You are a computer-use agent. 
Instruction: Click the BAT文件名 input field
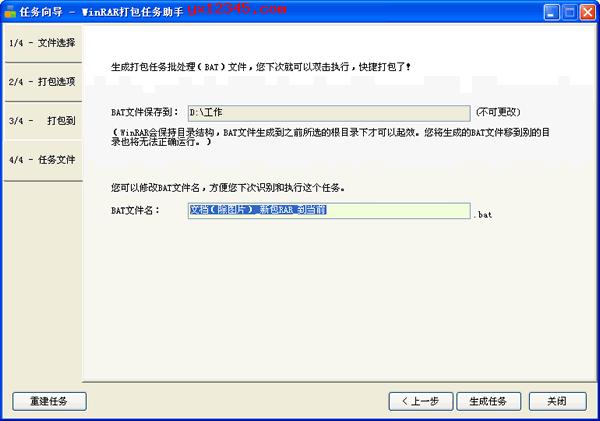[x=329, y=210]
